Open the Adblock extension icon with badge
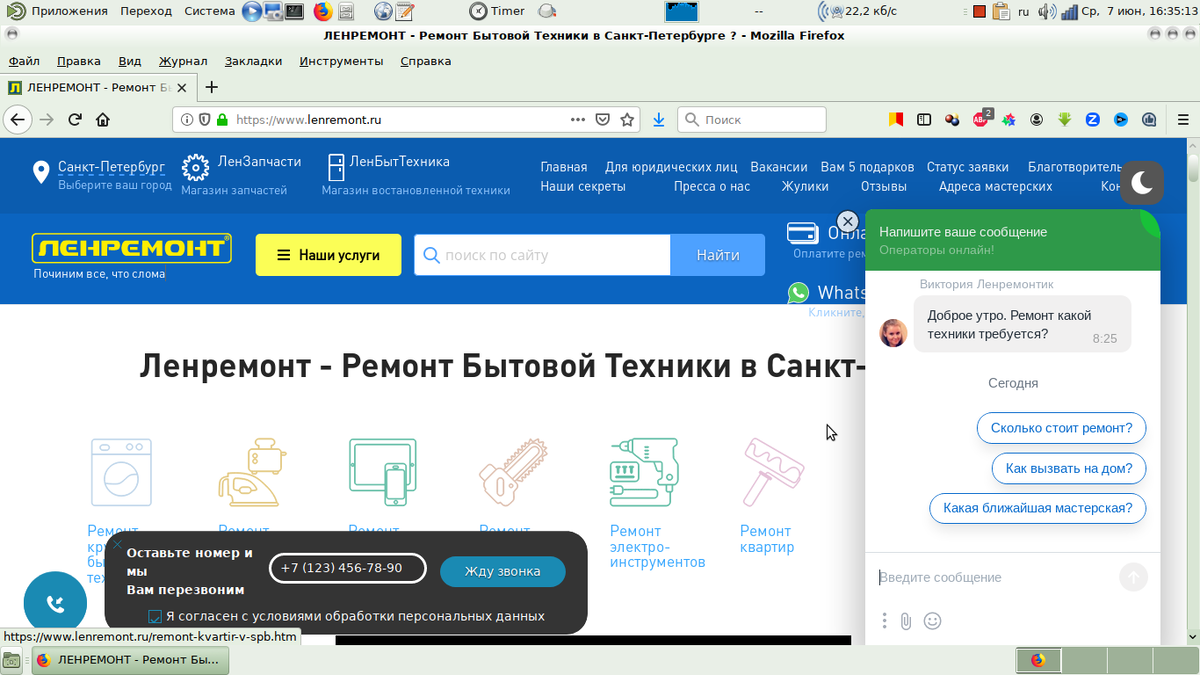Image resolution: width=1200 pixels, height=675 pixels. [981, 119]
